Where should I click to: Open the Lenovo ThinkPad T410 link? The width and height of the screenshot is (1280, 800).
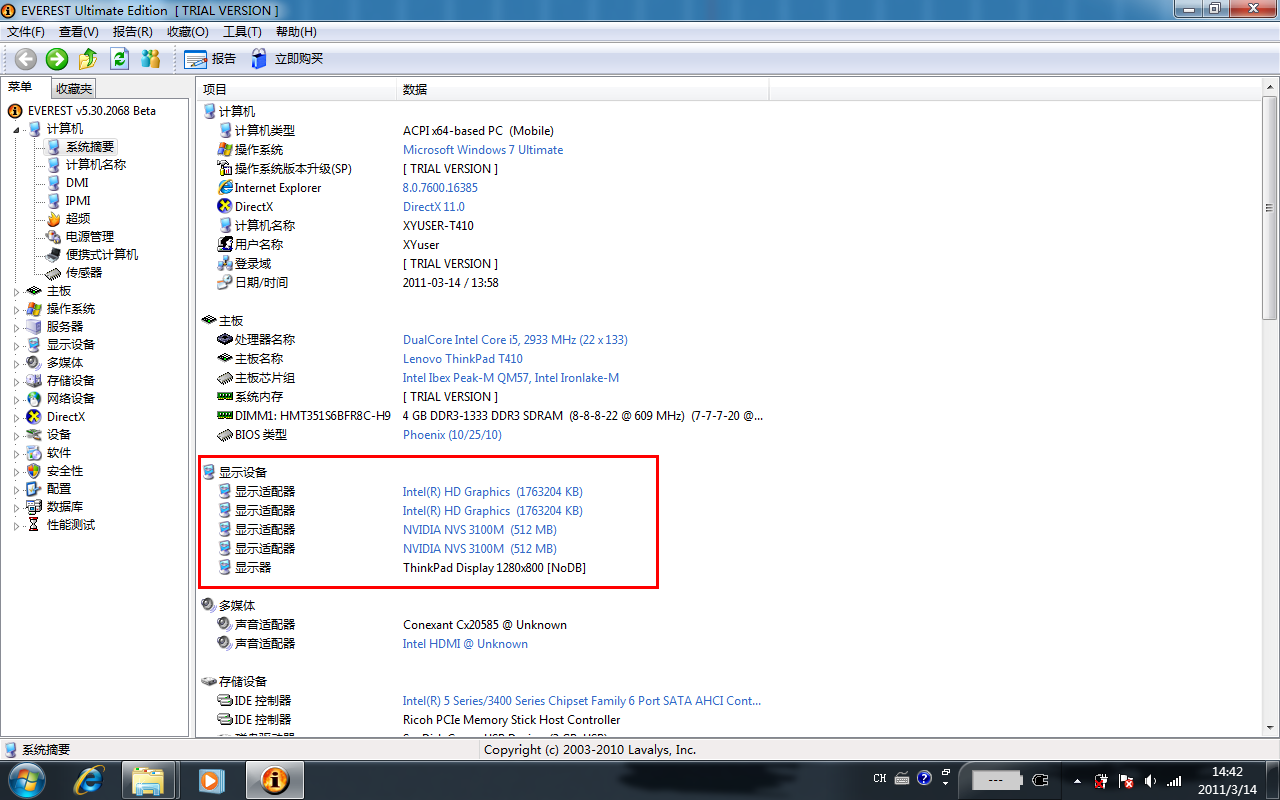[x=463, y=359]
